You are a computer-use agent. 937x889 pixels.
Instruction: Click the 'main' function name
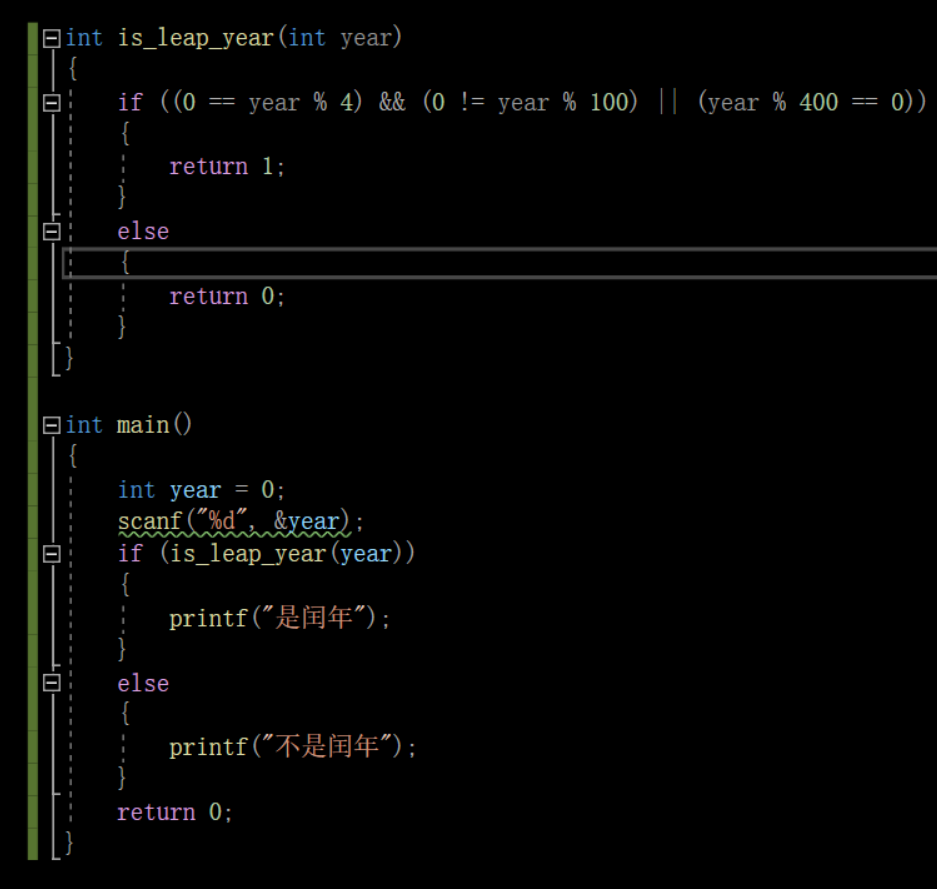click(x=143, y=425)
